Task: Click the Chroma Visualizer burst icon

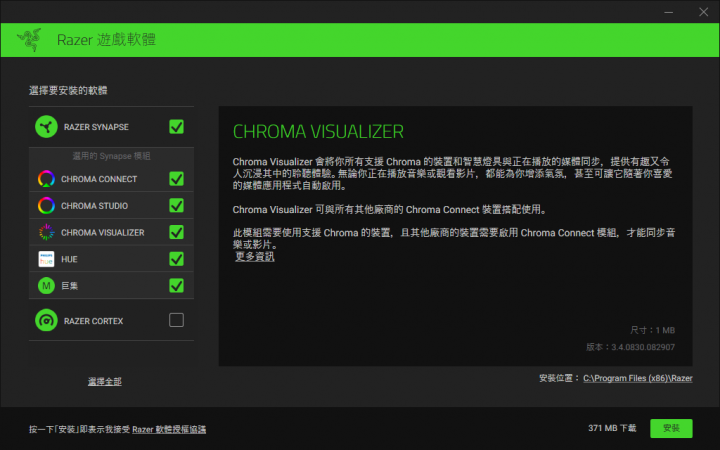Action: (46, 232)
